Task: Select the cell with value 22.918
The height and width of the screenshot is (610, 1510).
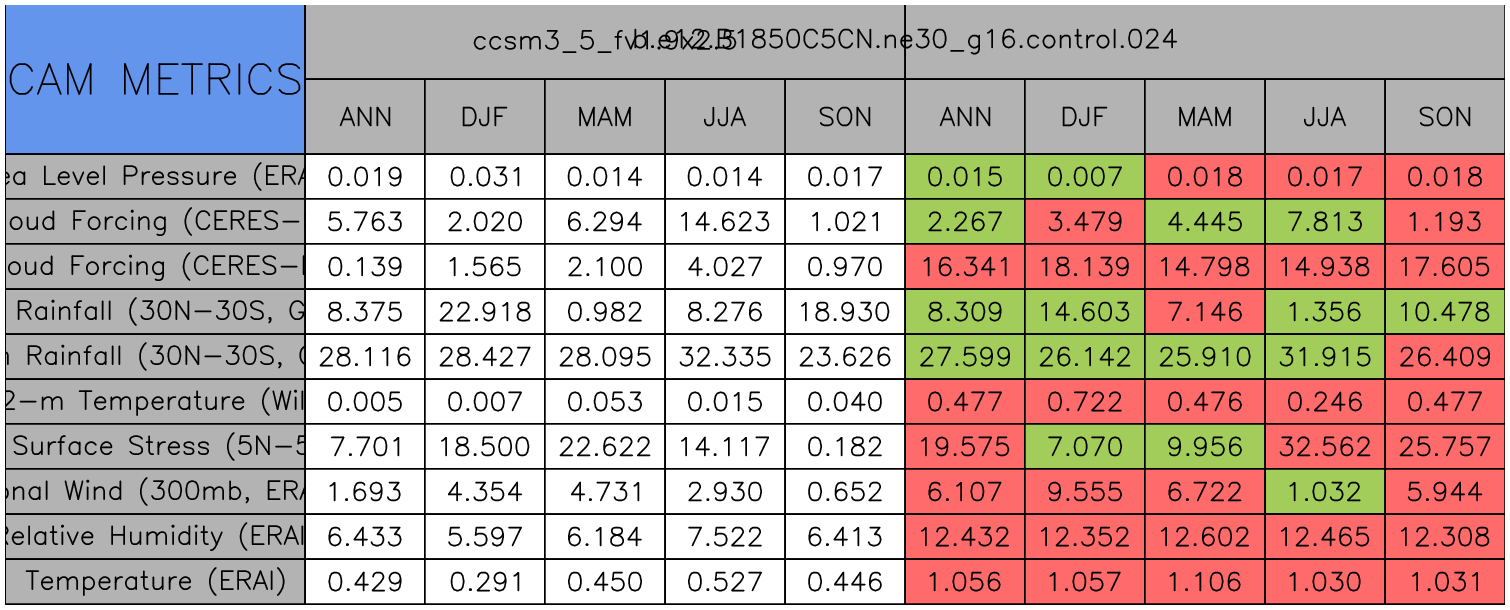Action: pos(485,311)
